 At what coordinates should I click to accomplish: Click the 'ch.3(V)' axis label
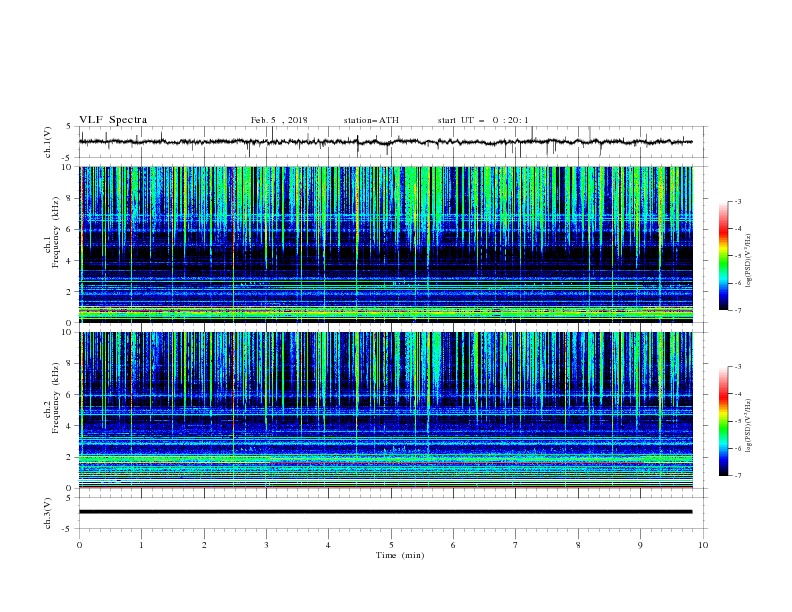coord(48,513)
